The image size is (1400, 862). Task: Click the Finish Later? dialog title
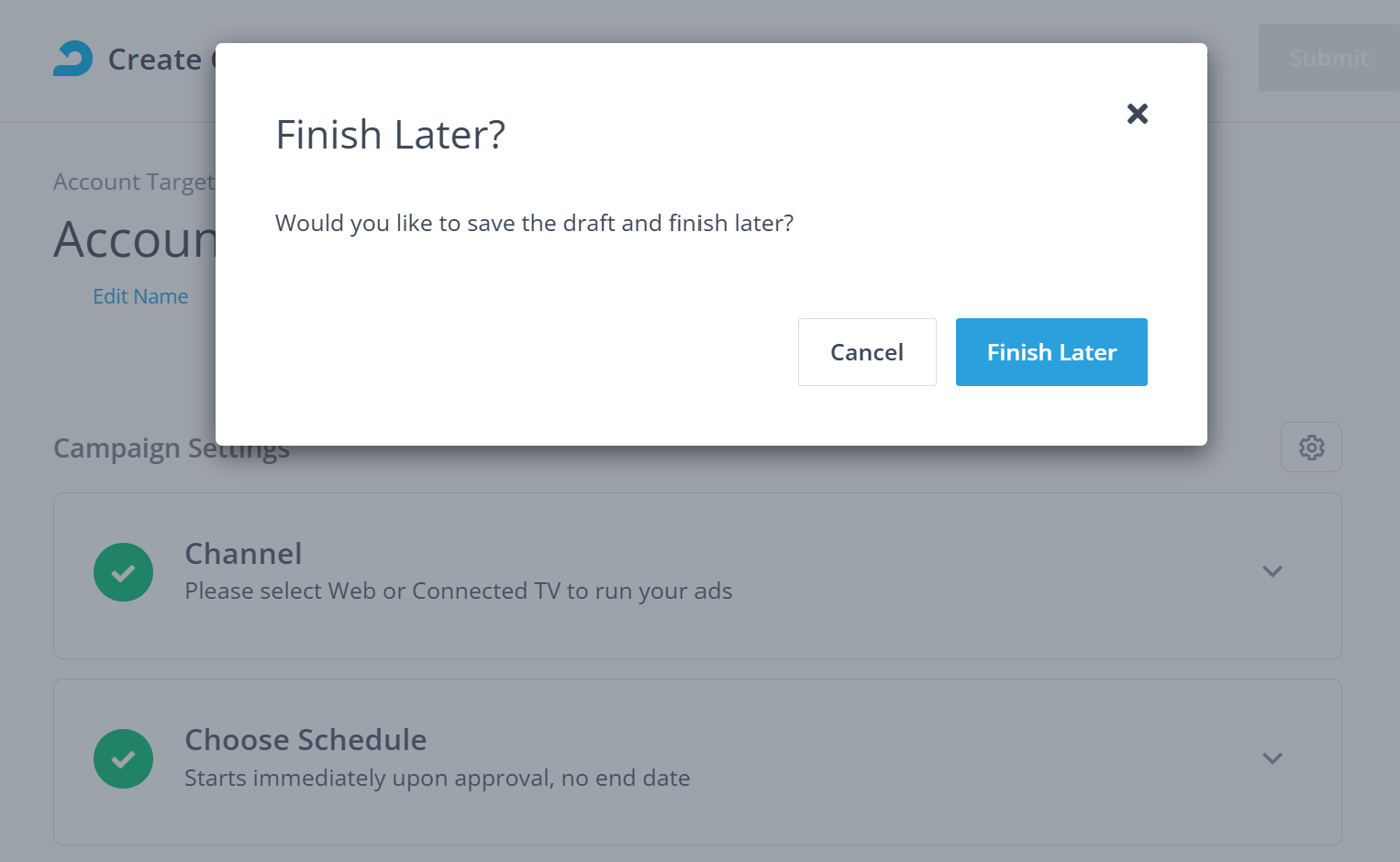[390, 135]
